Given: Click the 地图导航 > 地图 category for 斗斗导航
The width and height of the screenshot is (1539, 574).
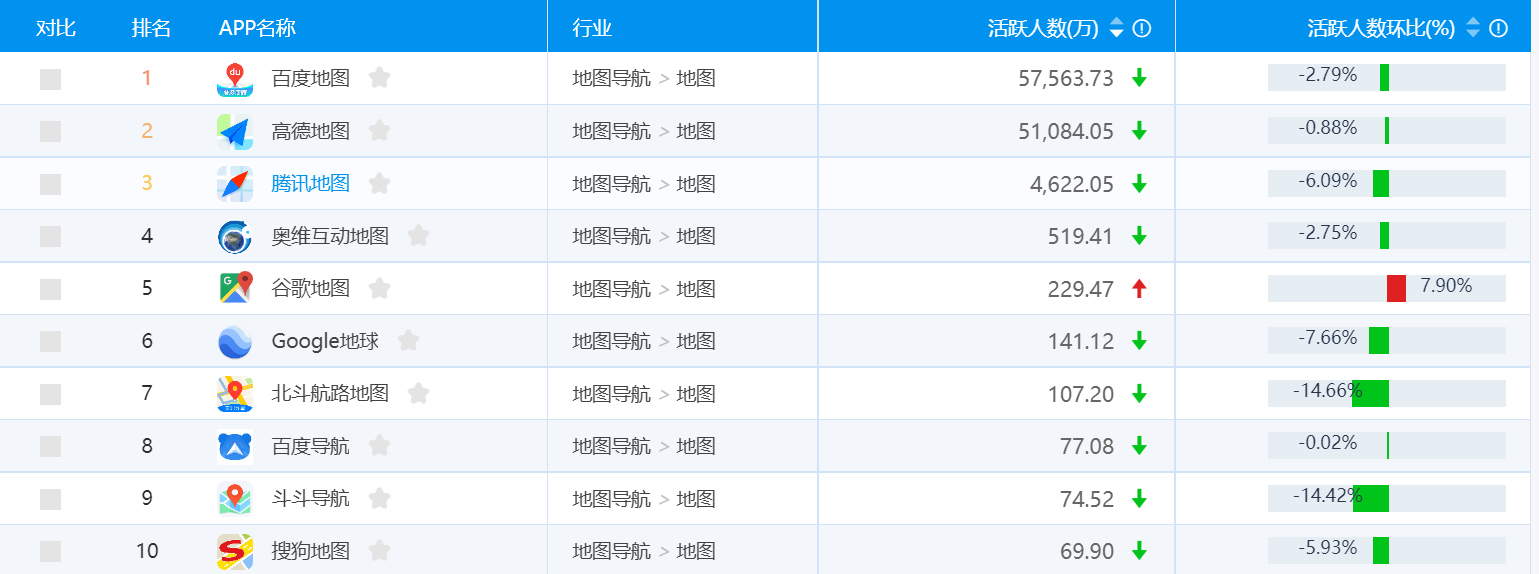Looking at the screenshot, I should (x=644, y=499).
